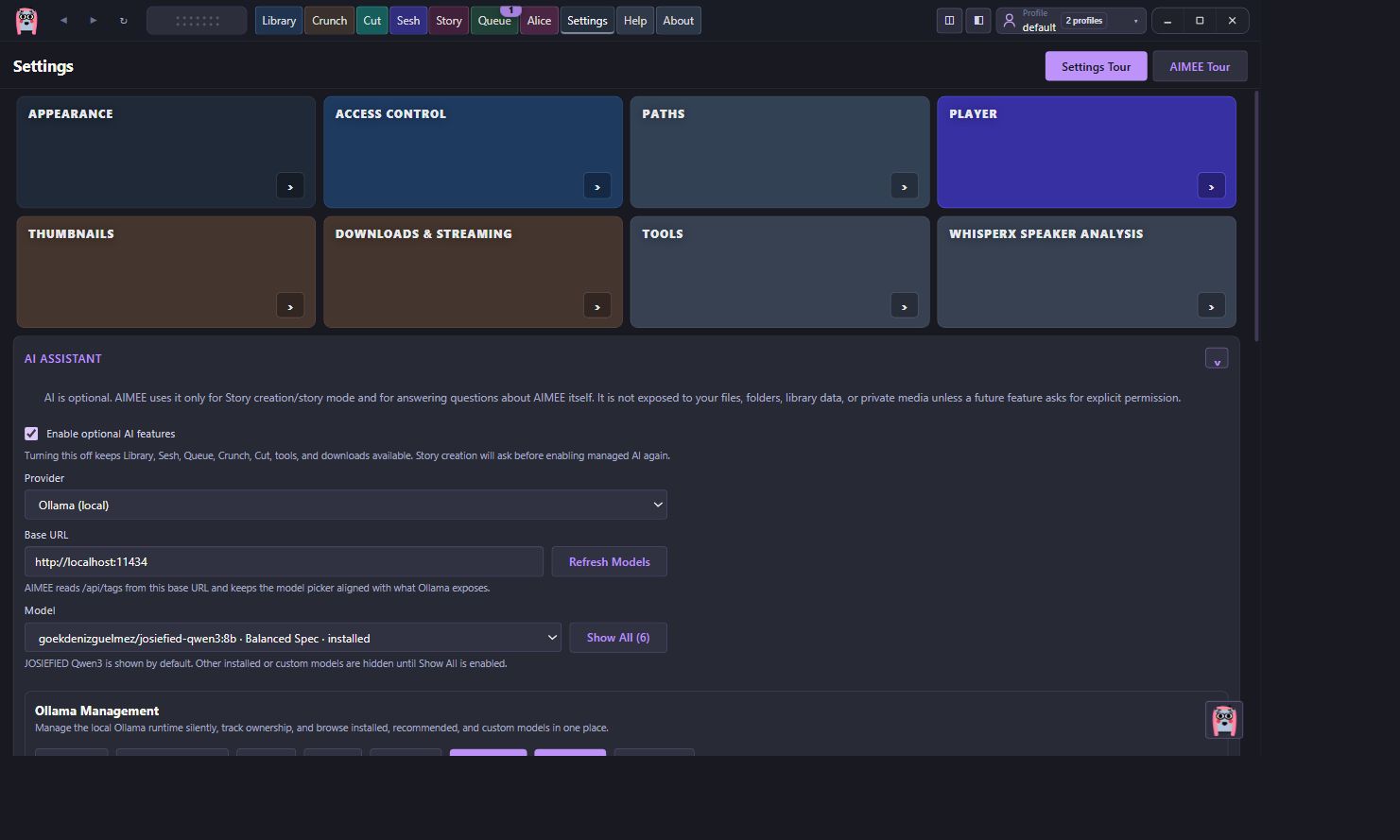Expand the Player card arrow

[1211, 186]
